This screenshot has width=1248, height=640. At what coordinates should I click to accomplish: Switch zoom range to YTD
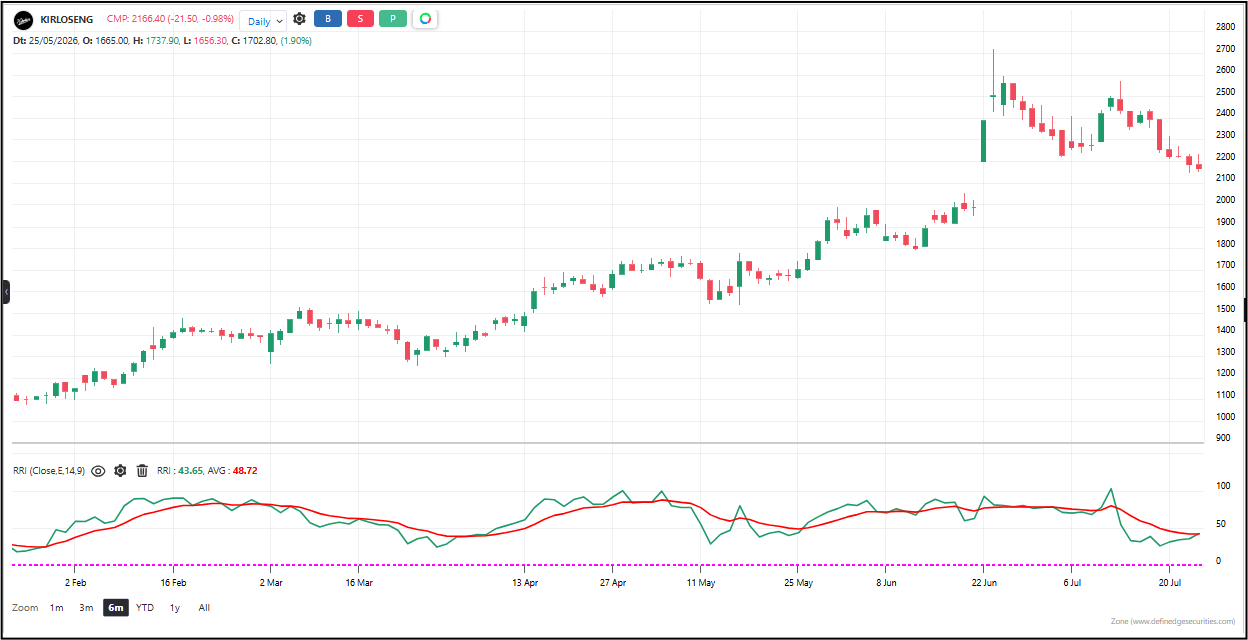[145, 607]
